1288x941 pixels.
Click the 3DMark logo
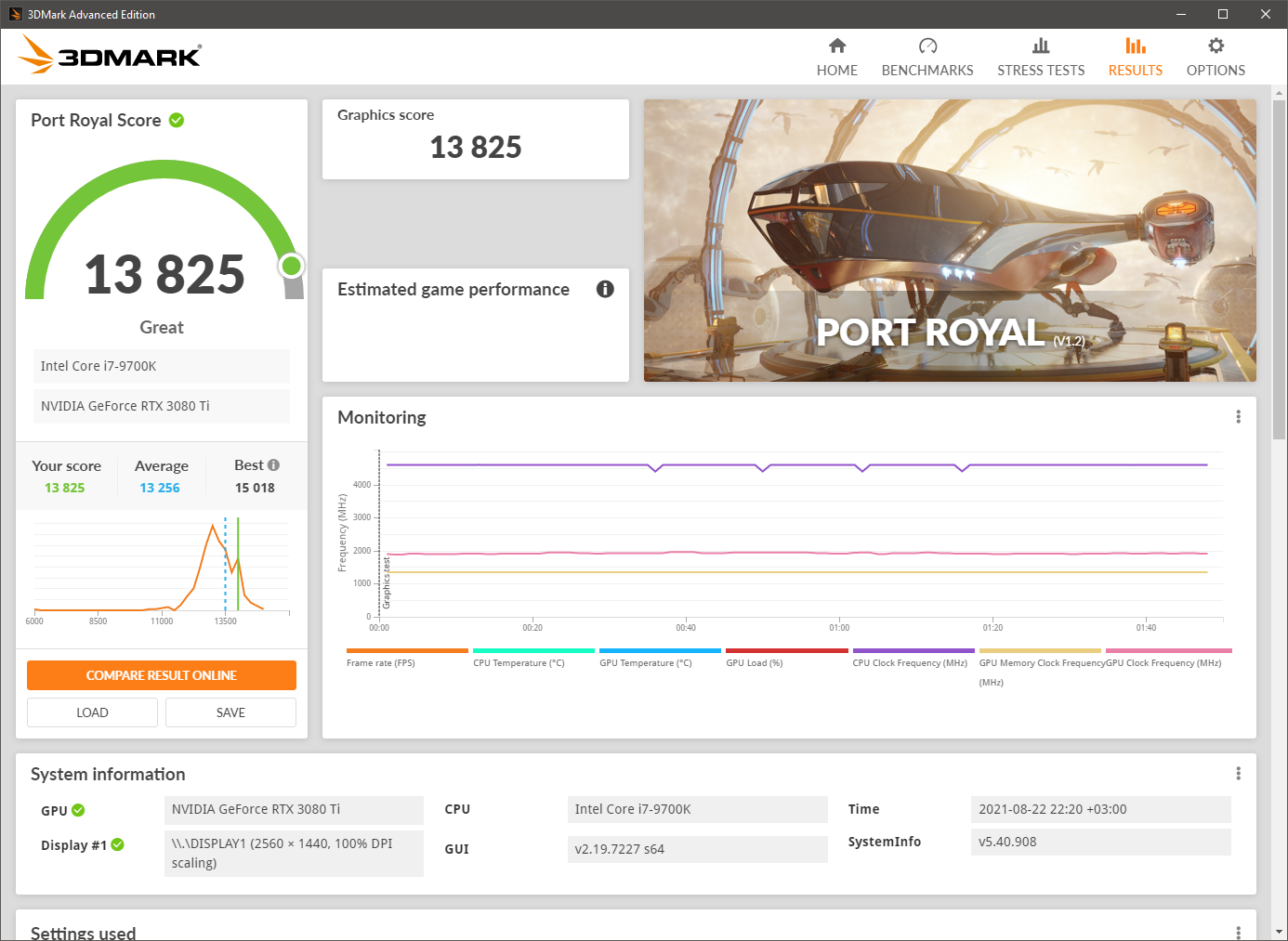tap(110, 55)
